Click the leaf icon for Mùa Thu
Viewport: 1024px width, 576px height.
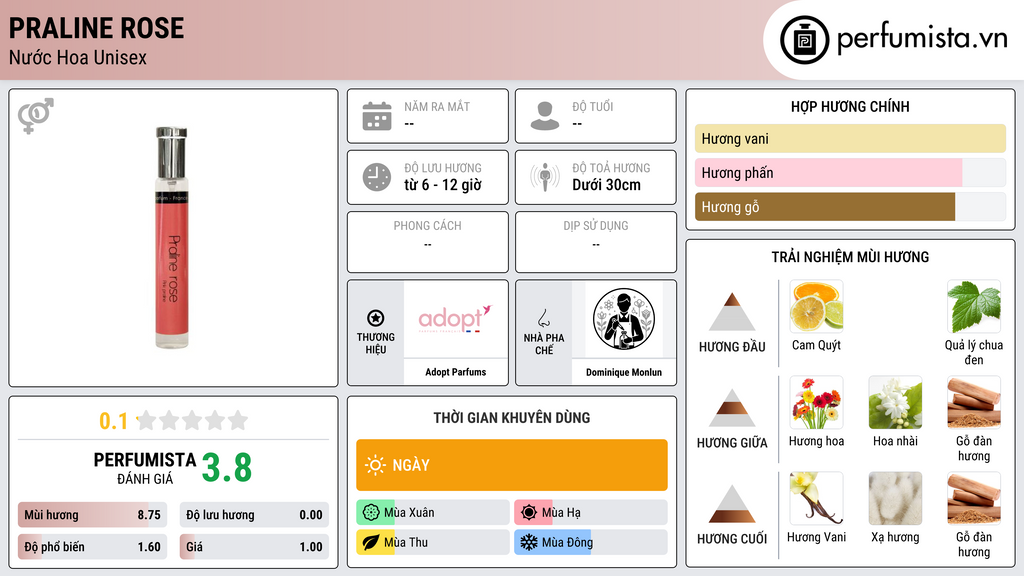coord(370,542)
